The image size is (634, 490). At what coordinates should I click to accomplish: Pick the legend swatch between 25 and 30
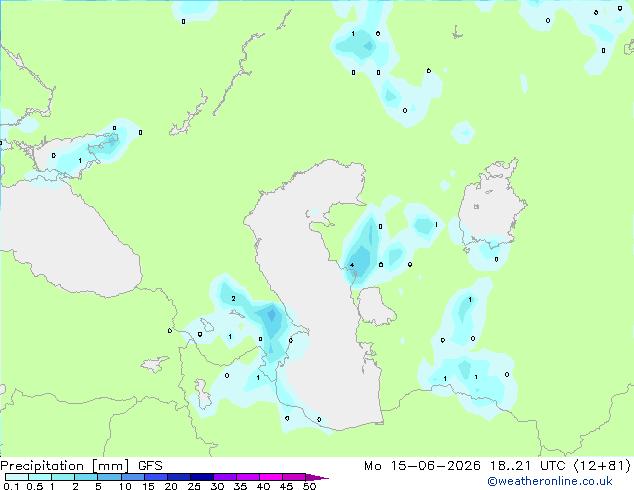coord(201,477)
